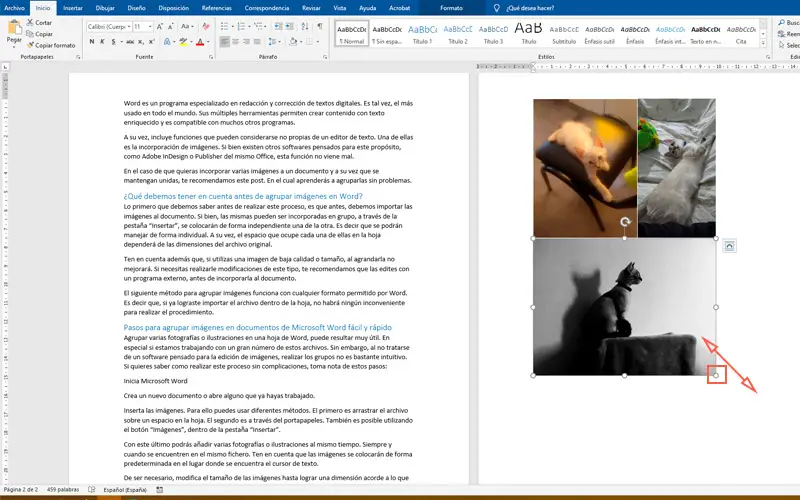Click the borders icon
Screen dimensions: 800x500
pos(309,42)
